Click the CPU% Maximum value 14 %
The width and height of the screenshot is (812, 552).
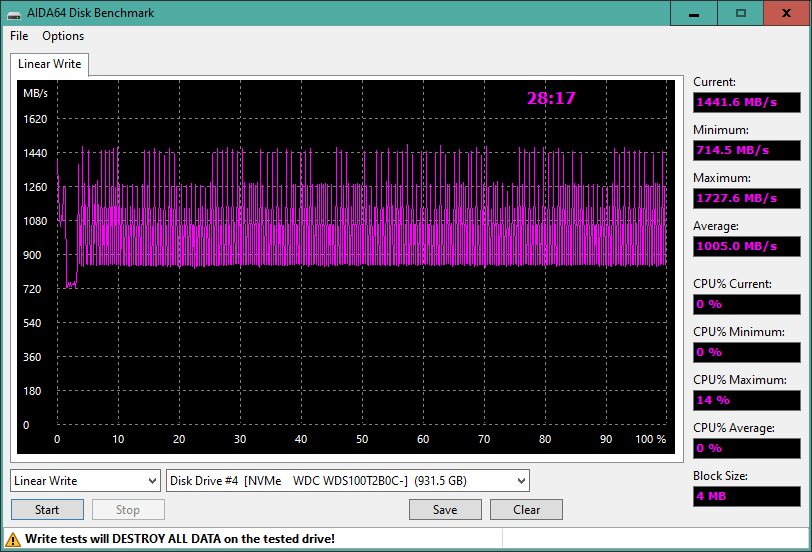[x=747, y=400]
